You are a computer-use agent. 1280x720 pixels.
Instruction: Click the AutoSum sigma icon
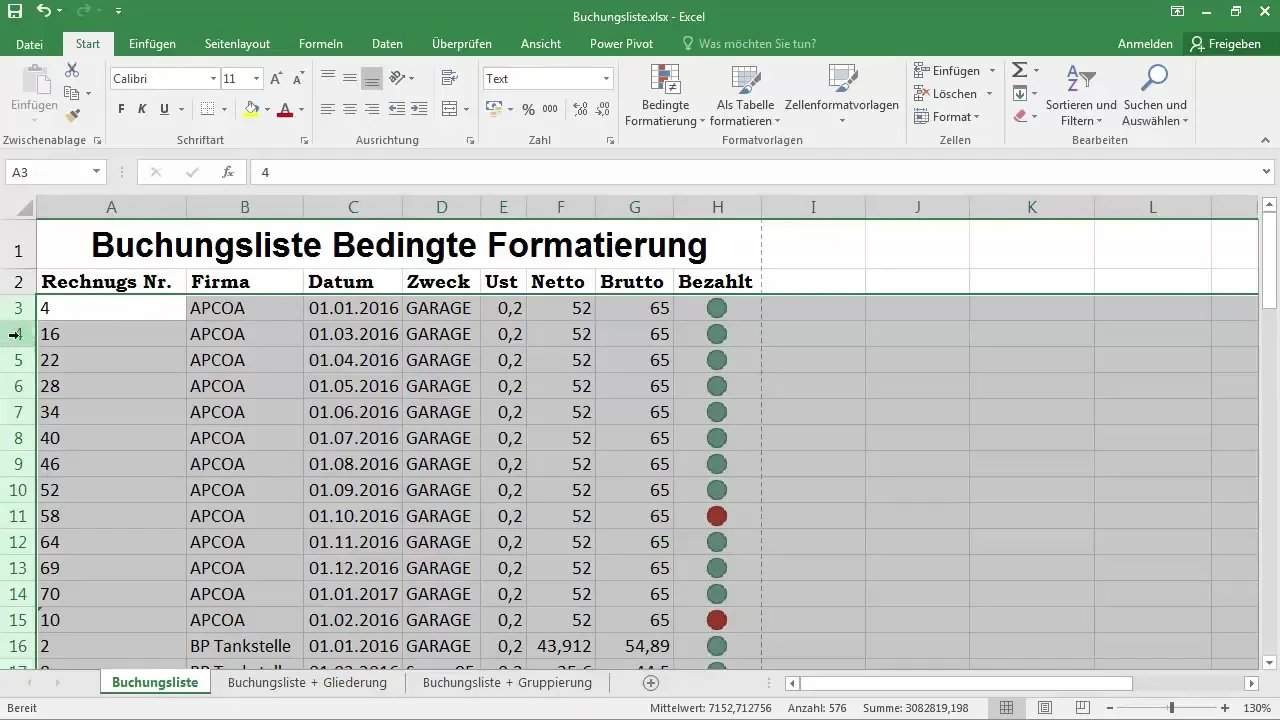1019,70
